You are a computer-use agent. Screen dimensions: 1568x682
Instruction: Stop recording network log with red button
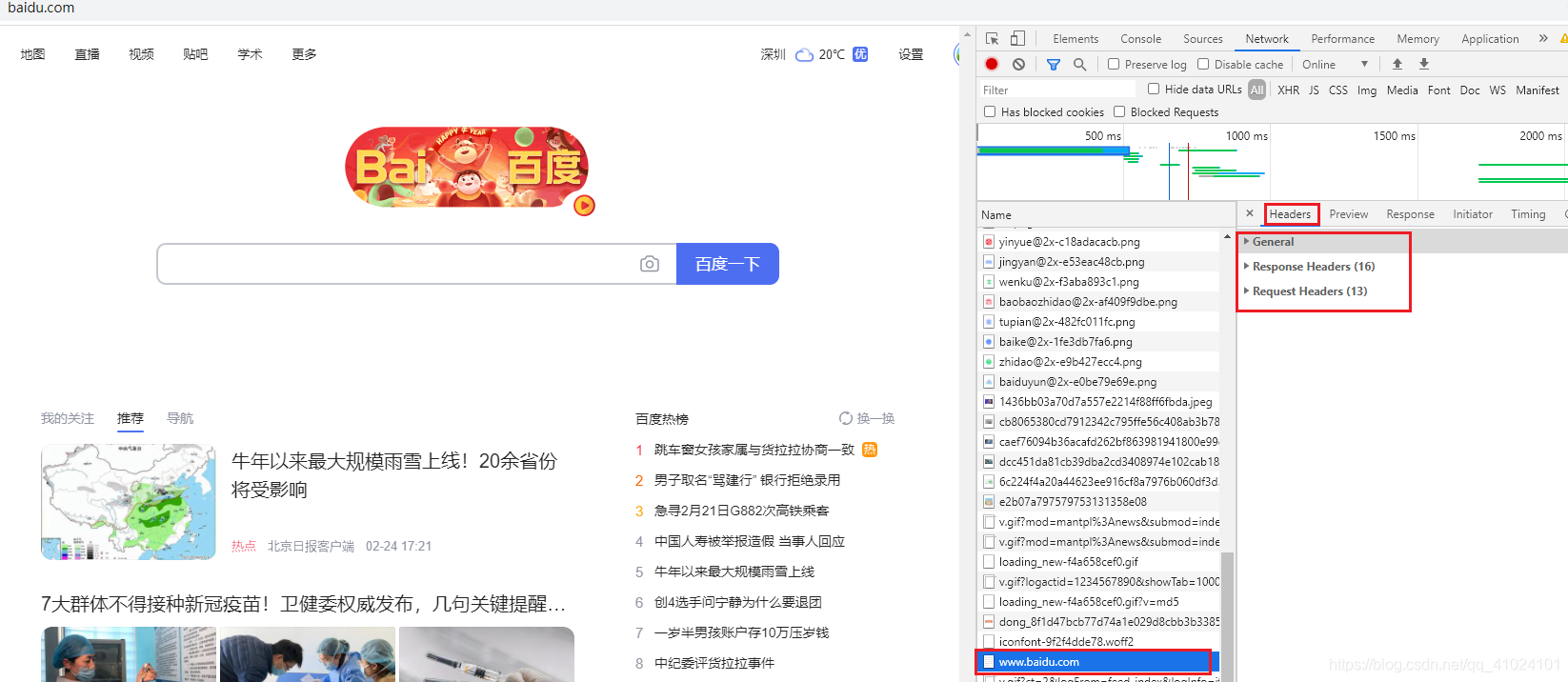coord(992,64)
